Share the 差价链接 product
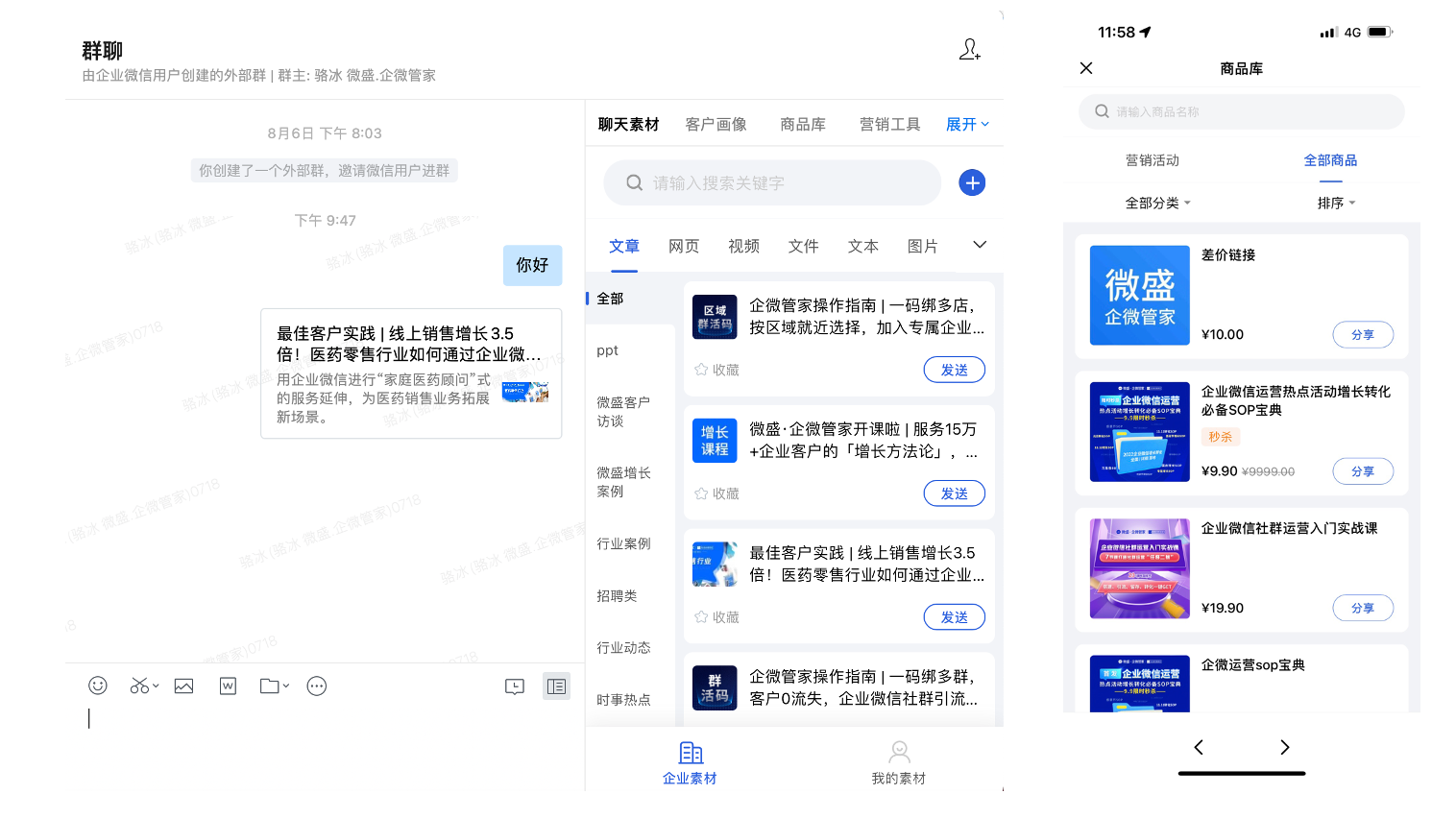The image size is (1456, 818). (1363, 334)
